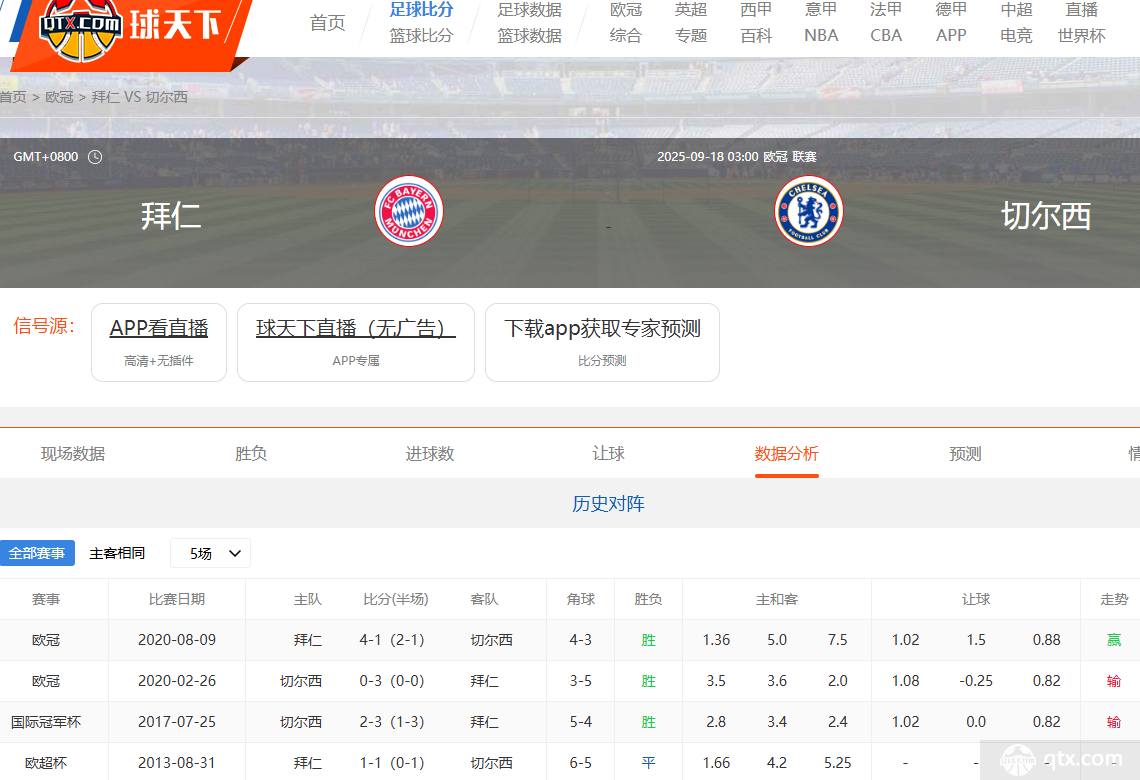The height and width of the screenshot is (780, 1140).
Task: Switch to the 现场数据 tab
Action: click(73, 454)
